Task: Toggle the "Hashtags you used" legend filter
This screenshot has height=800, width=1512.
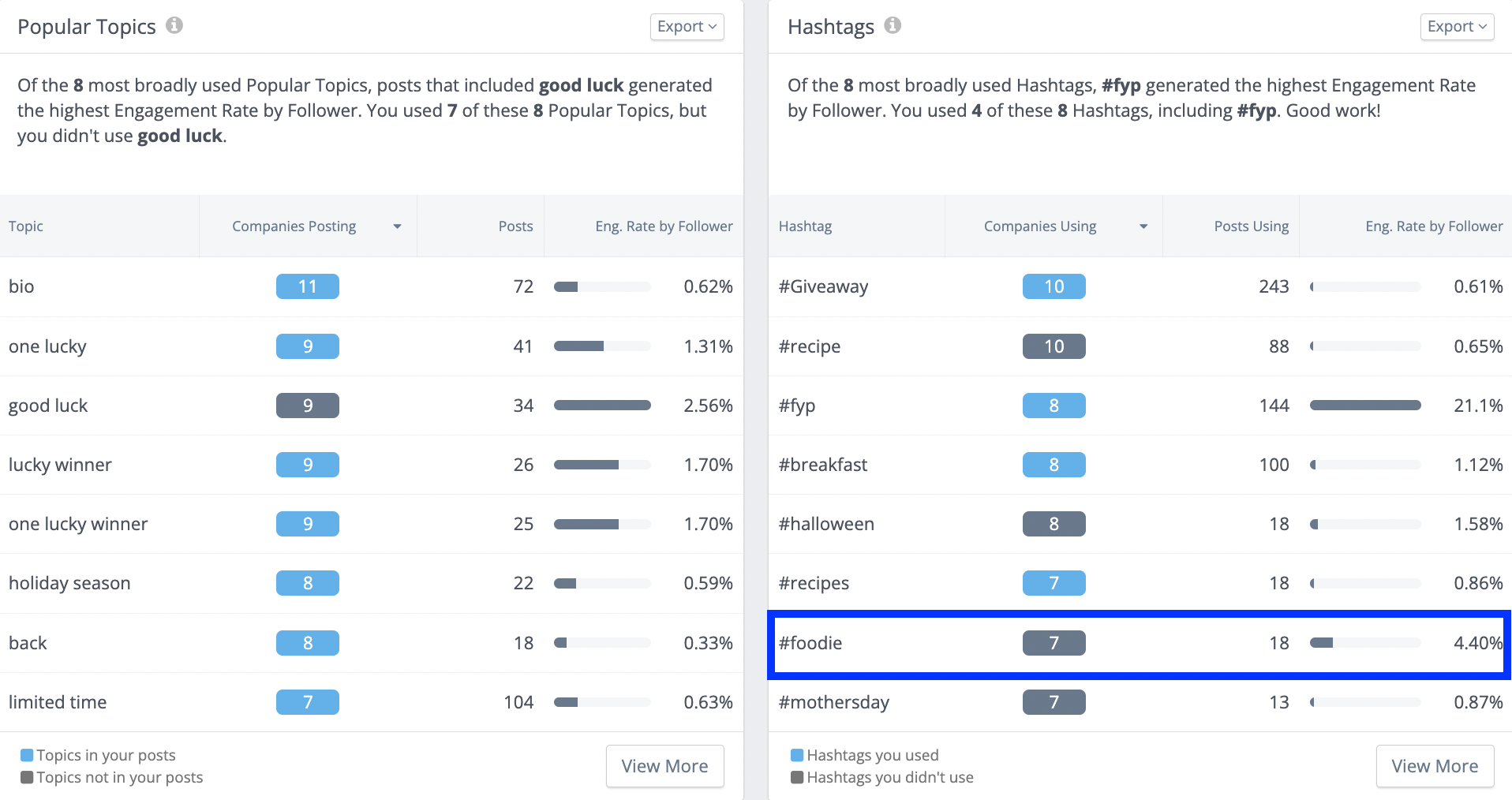Action: (x=866, y=754)
